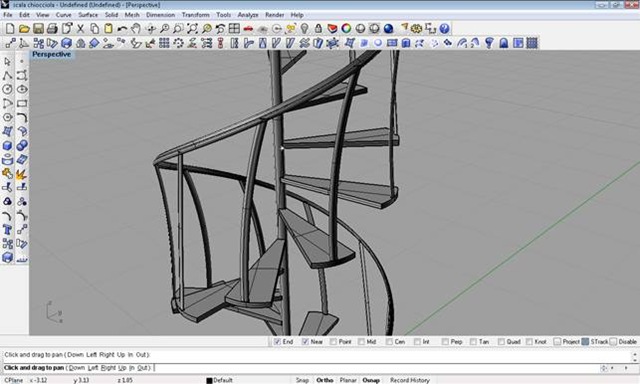Click the Save file icon in toolbar
The image size is (640, 384).
38,29
